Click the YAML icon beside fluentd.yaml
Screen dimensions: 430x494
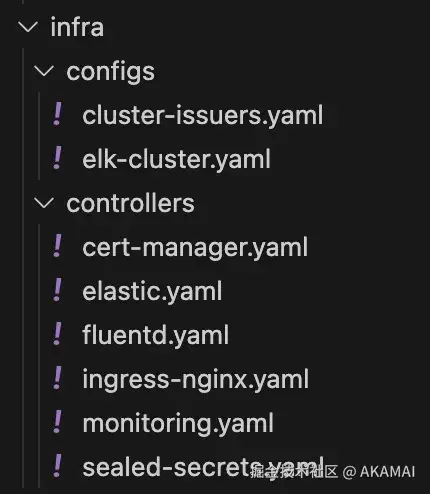(x=58, y=334)
